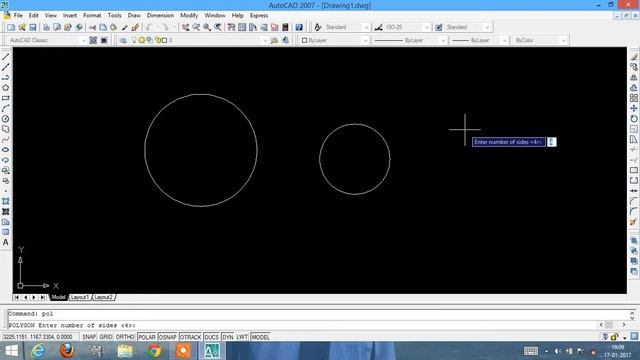Screen dimensions: 640x360
Task: Select the Multiline Text tool
Action: [x=6, y=242]
